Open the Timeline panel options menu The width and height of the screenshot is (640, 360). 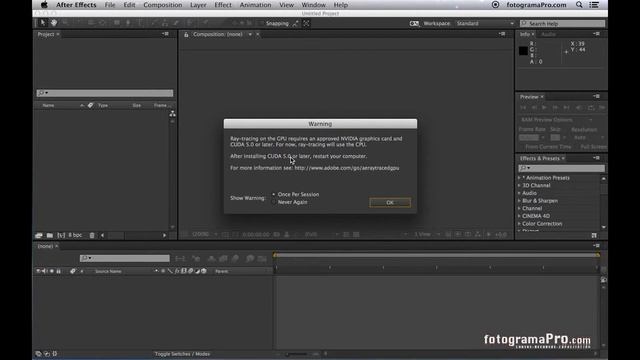[x=597, y=246]
